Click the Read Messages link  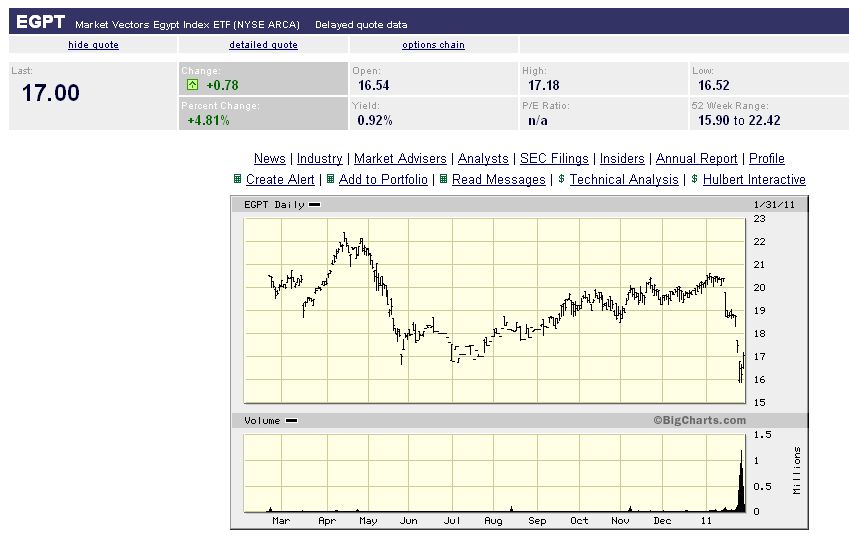click(x=498, y=179)
